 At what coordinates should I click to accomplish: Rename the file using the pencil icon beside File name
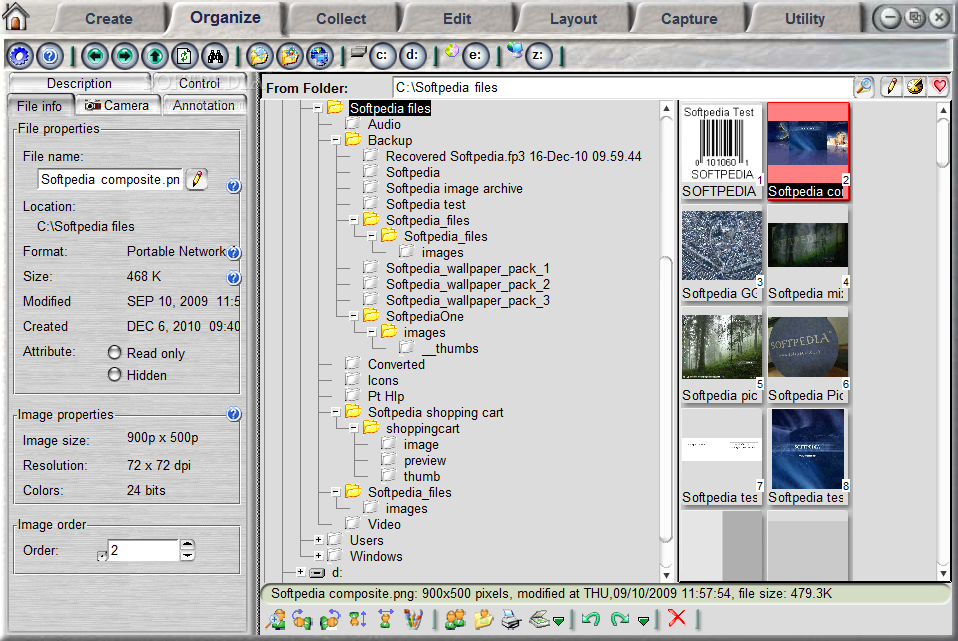tap(197, 180)
